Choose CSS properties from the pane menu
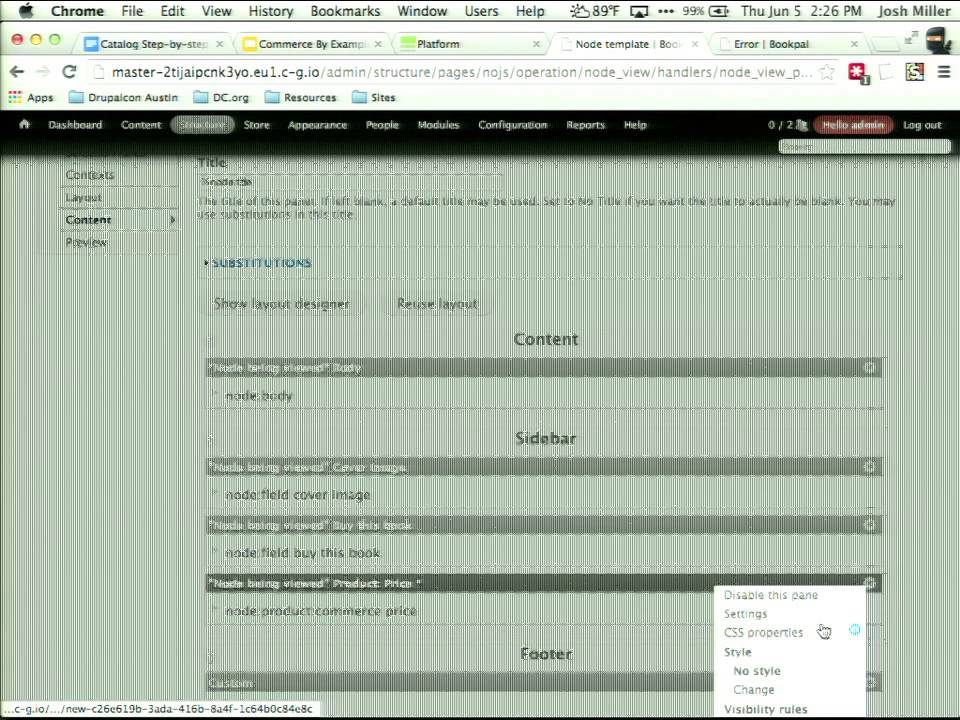The height and width of the screenshot is (720, 960). [763, 632]
